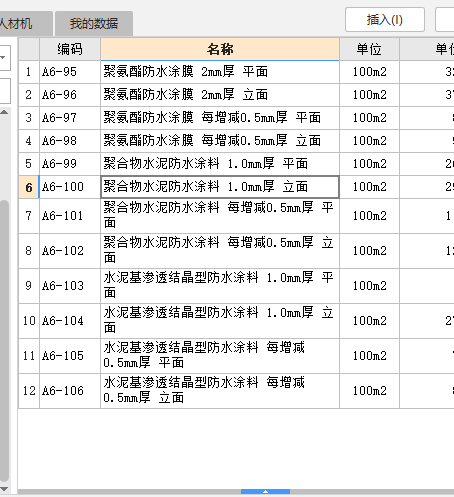
Task: Click the 名称 column header
Action: tap(220, 49)
